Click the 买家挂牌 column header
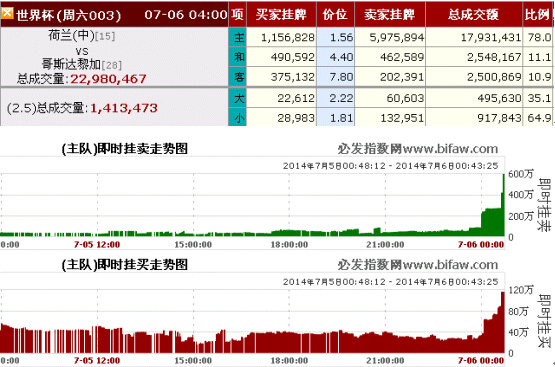The image size is (555, 367). coord(281,15)
